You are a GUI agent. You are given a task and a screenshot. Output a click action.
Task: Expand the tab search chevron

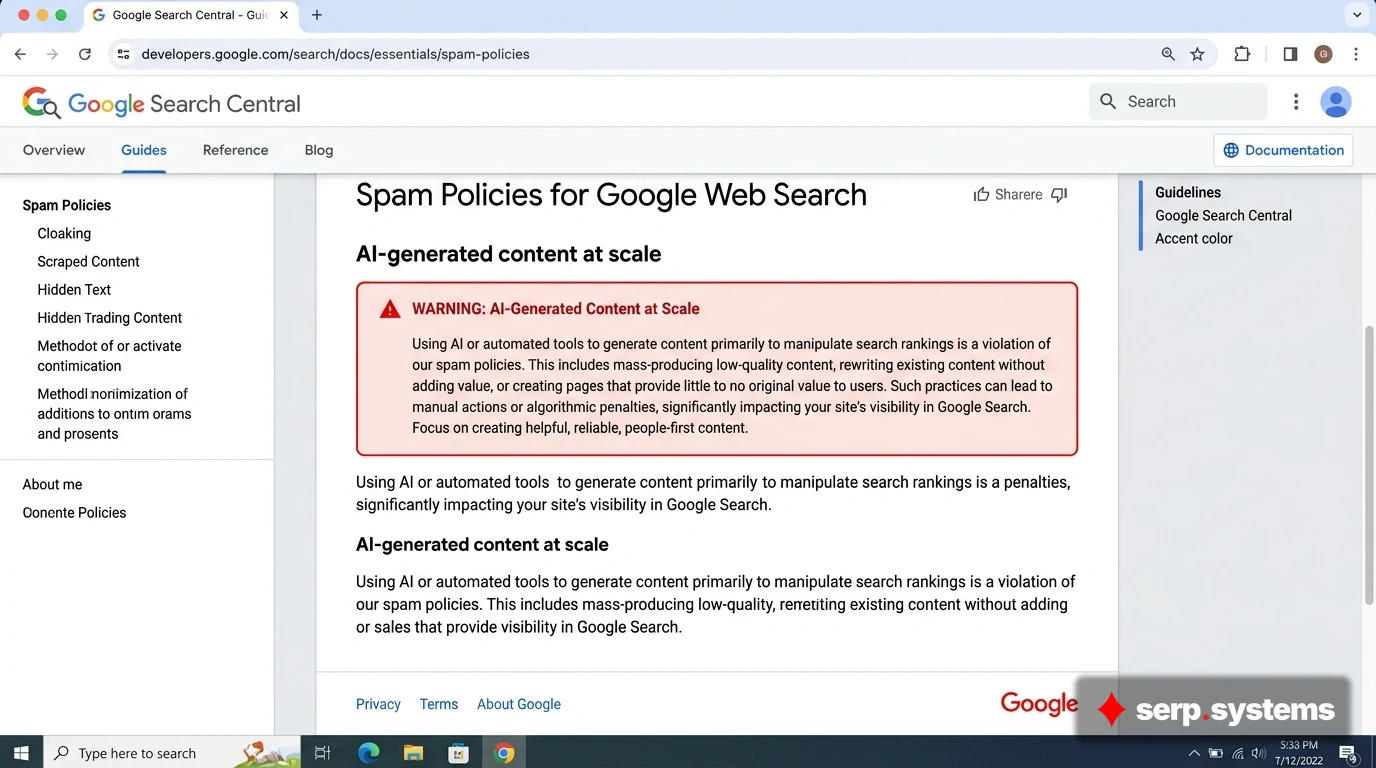pos(1357,15)
